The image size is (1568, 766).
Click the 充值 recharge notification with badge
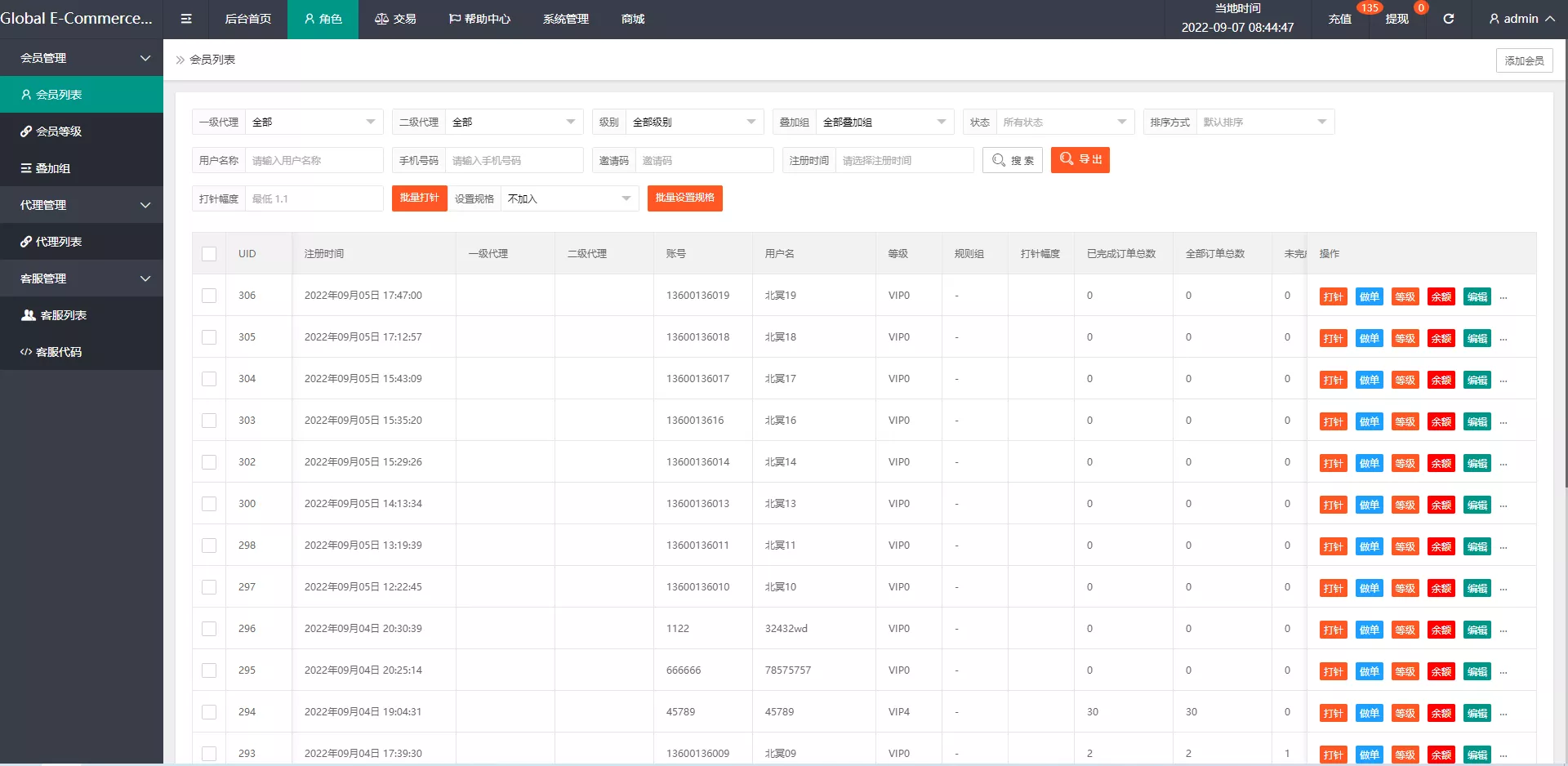point(1339,19)
